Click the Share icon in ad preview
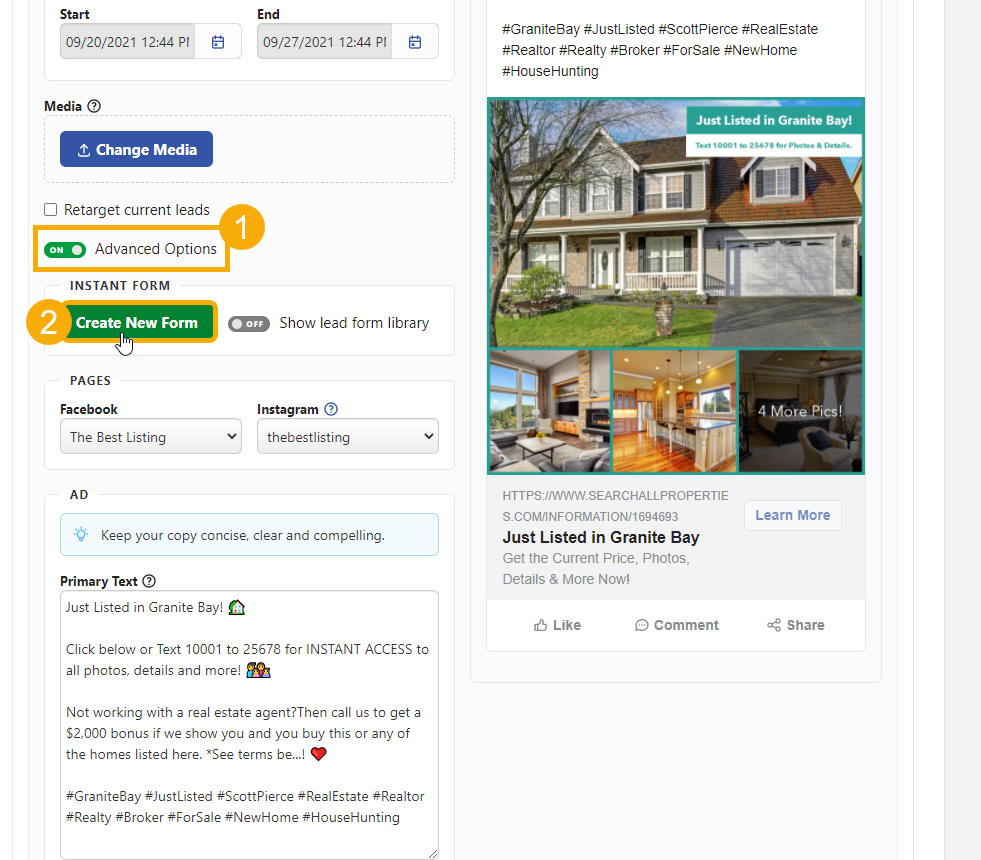This screenshot has height=860, width=981. click(774, 625)
